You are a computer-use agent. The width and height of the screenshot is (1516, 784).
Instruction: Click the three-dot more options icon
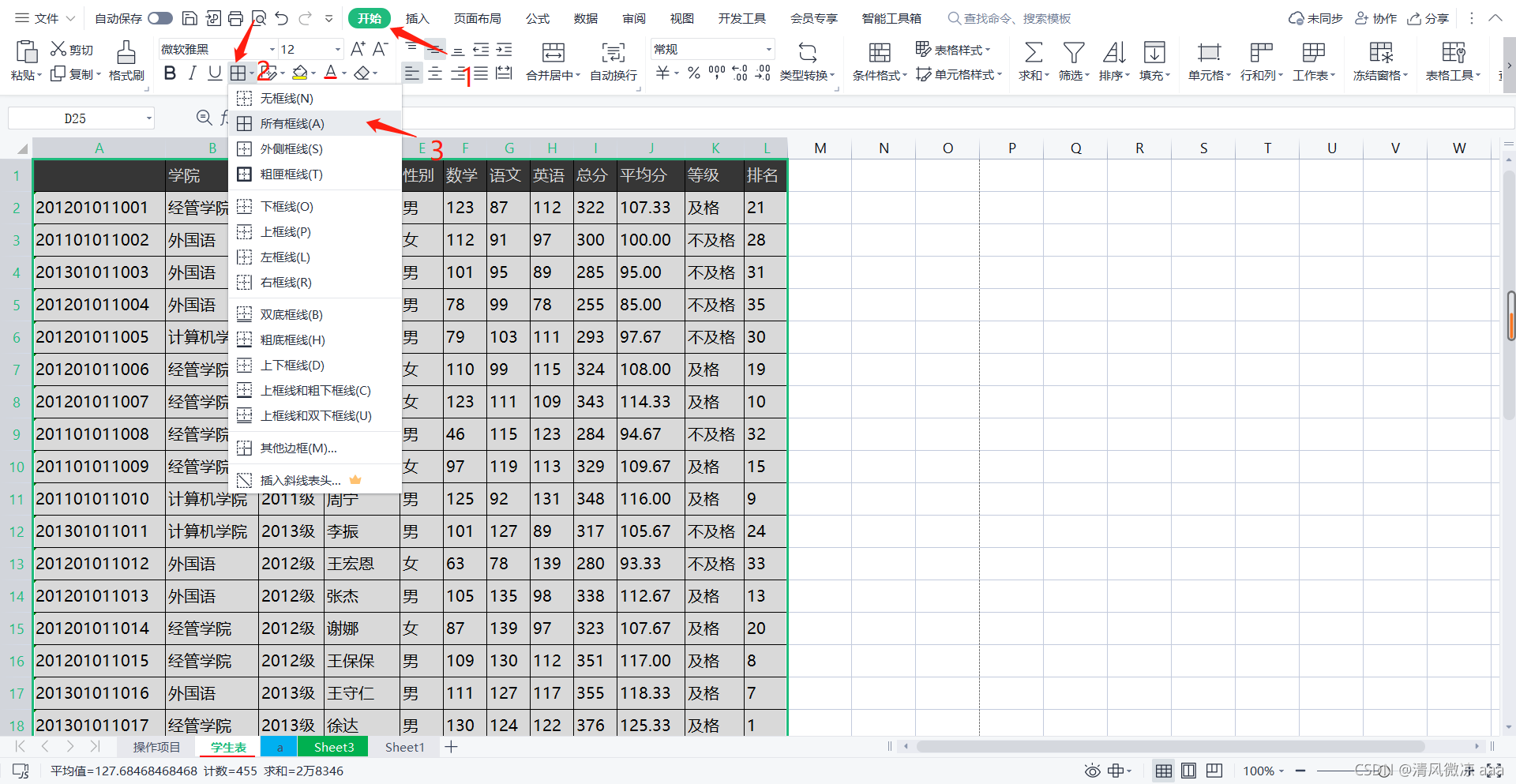click(1472, 18)
